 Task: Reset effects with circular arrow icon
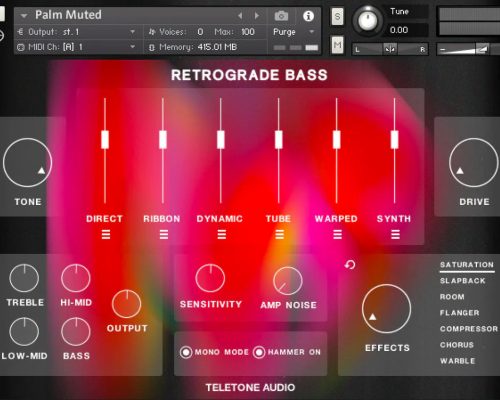[x=350, y=265]
